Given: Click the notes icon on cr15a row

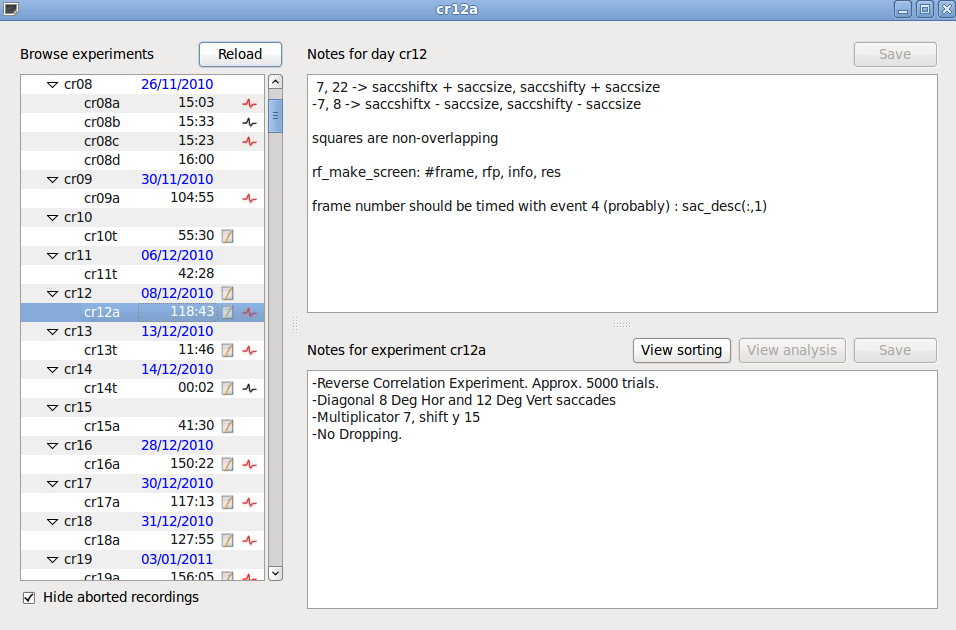Looking at the screenshot, I should tap(227, 426).
